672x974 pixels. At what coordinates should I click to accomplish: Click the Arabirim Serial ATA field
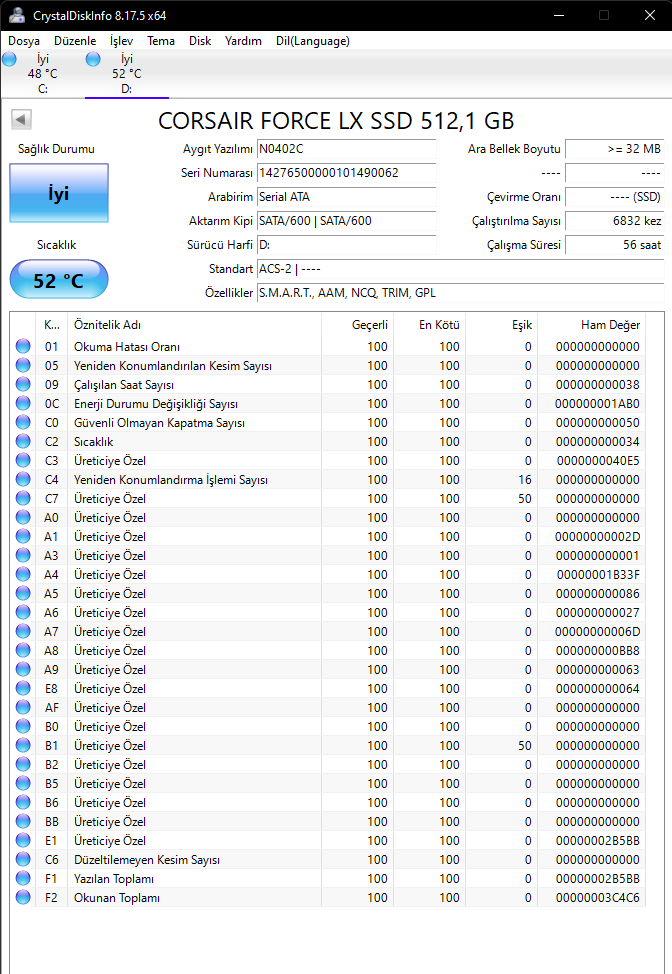(x=347, y=197)
